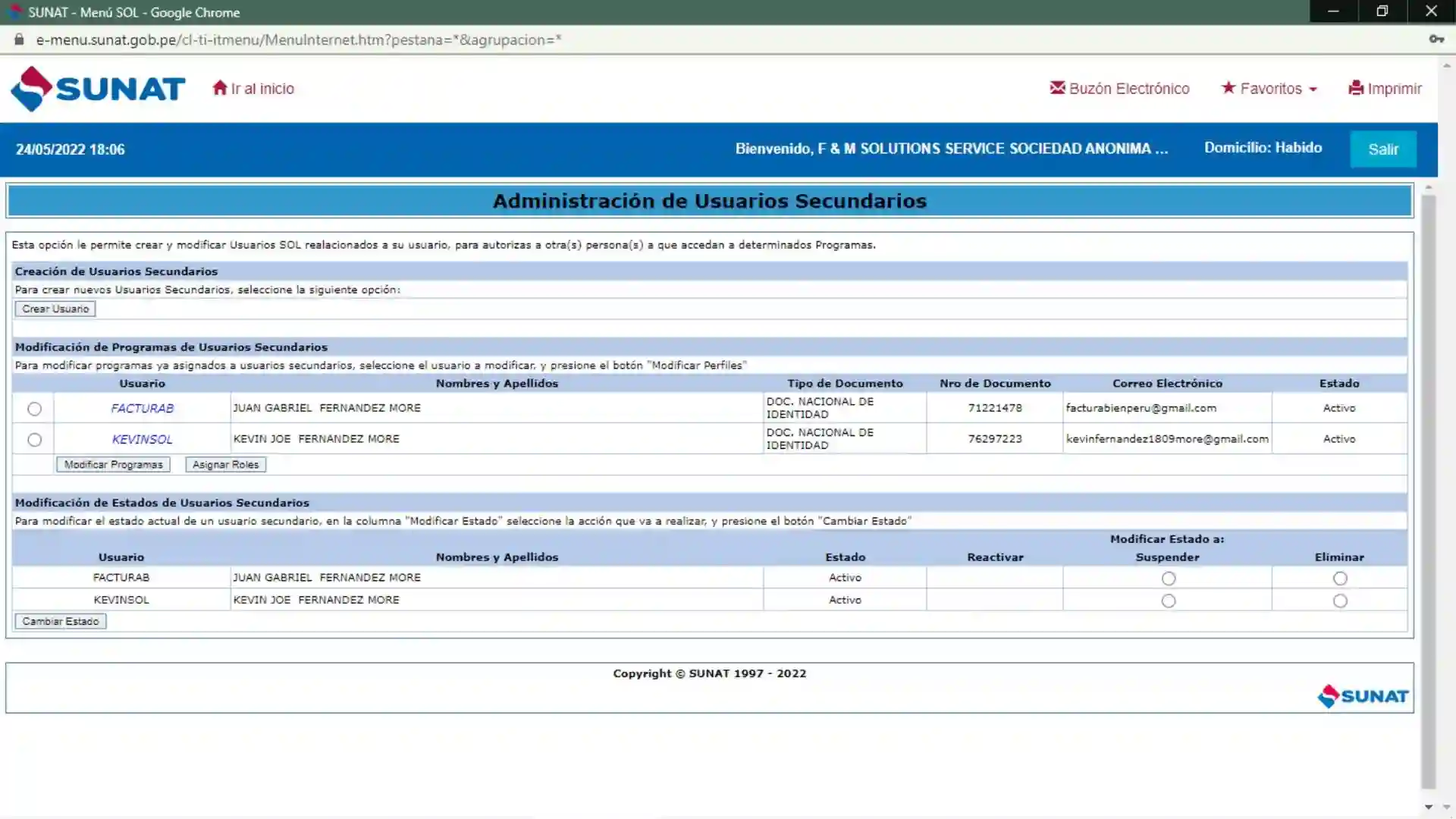This screenshot has width=1456, height=819.
Task: Click the Cambiar Estado button
Action: coord(61,621)
